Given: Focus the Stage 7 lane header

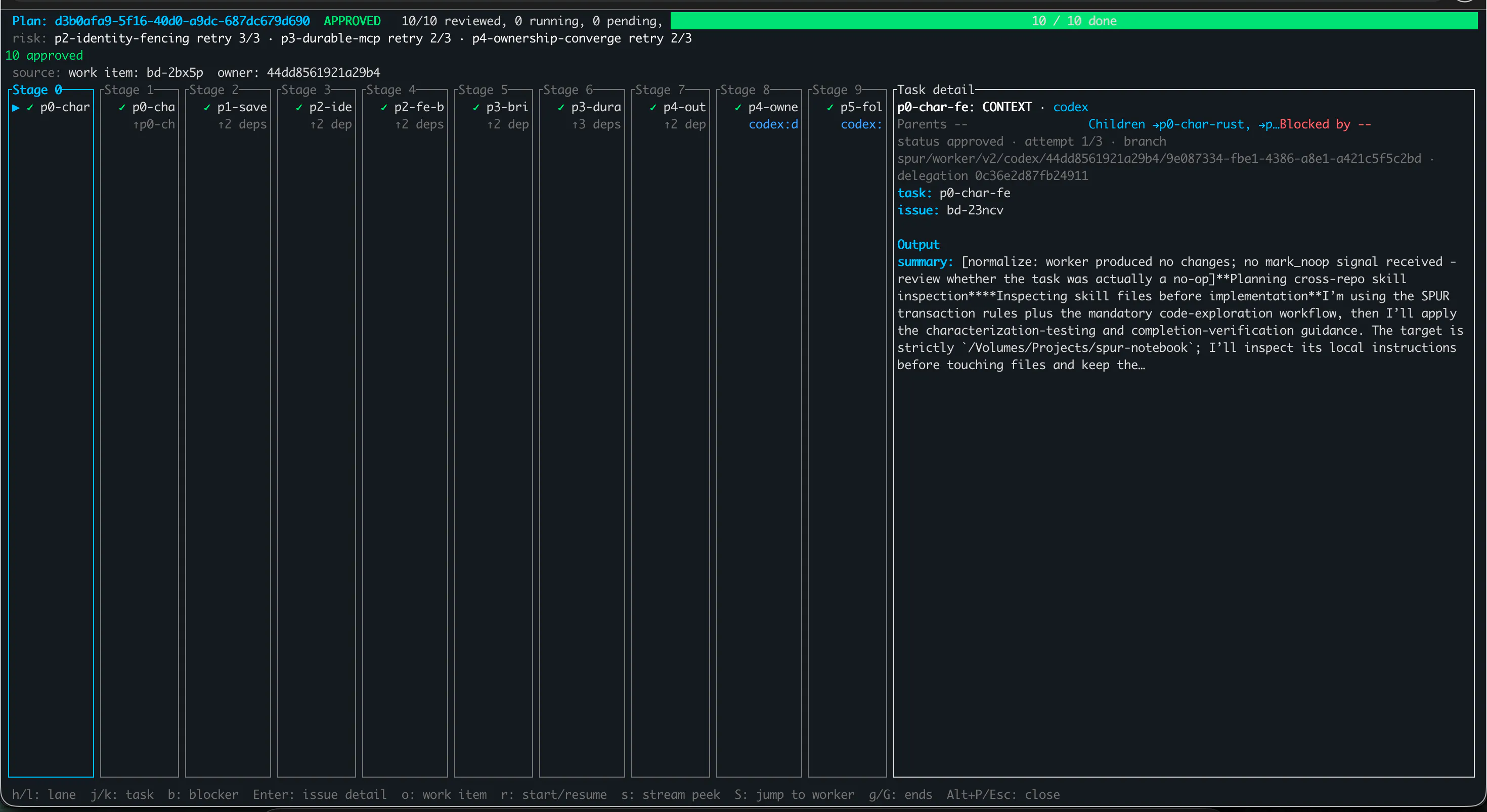Looking at the screenshot, I should click(661, 90).
